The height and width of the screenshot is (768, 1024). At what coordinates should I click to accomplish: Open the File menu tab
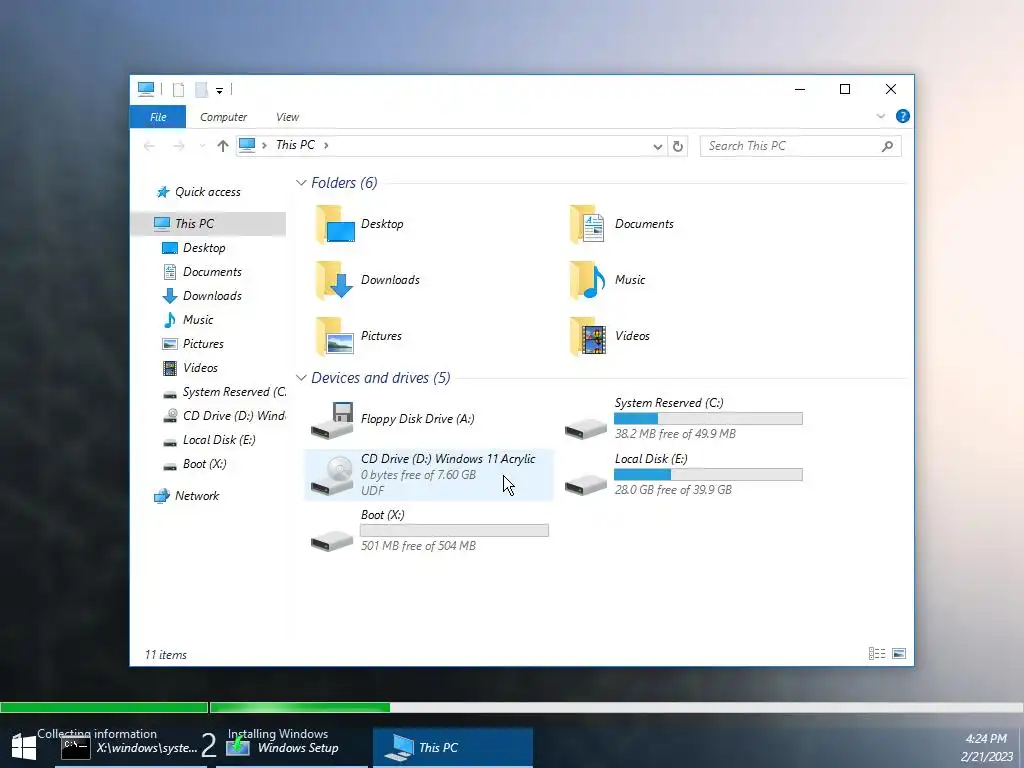(x=158, y=117)
